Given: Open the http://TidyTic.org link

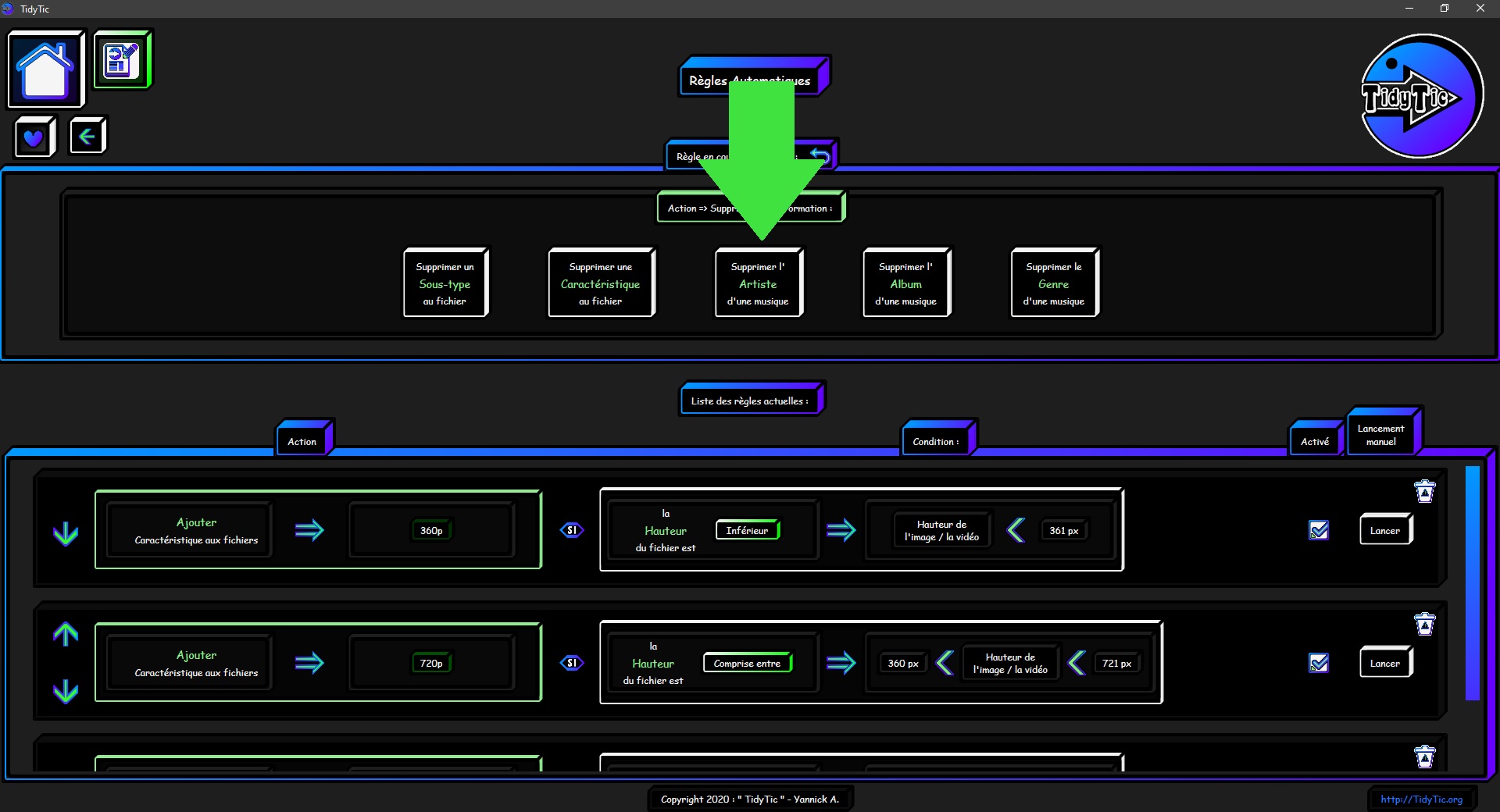Looking at the screenshot, I should 1421,799.
